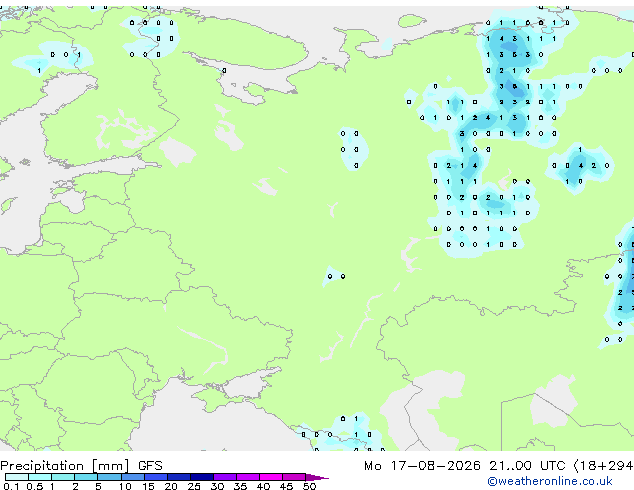Click the legend value '35'
Screen dimensions: 634x490
click(x=240, y=486)
